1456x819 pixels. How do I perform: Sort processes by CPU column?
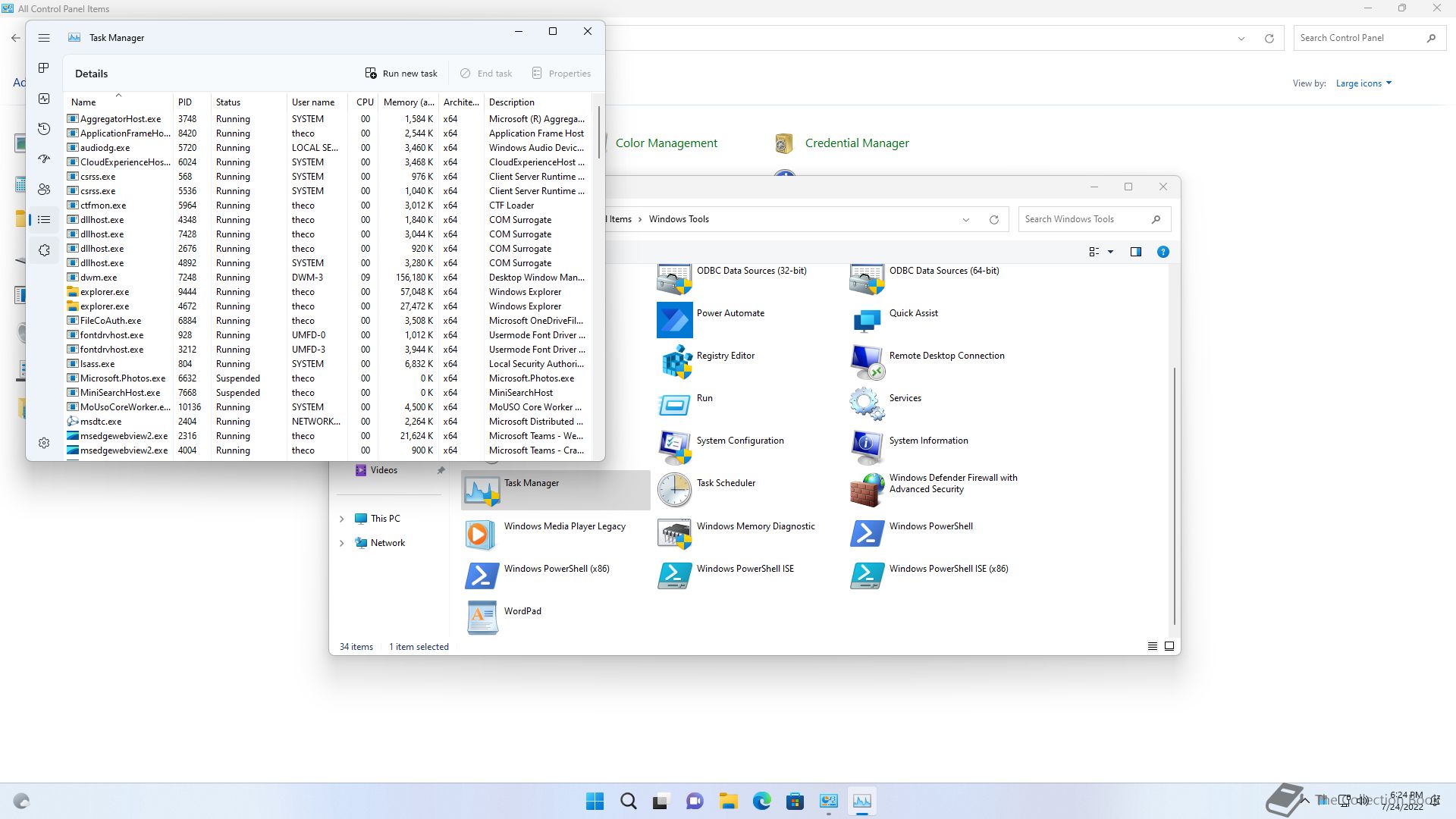(x=365, y=102)
